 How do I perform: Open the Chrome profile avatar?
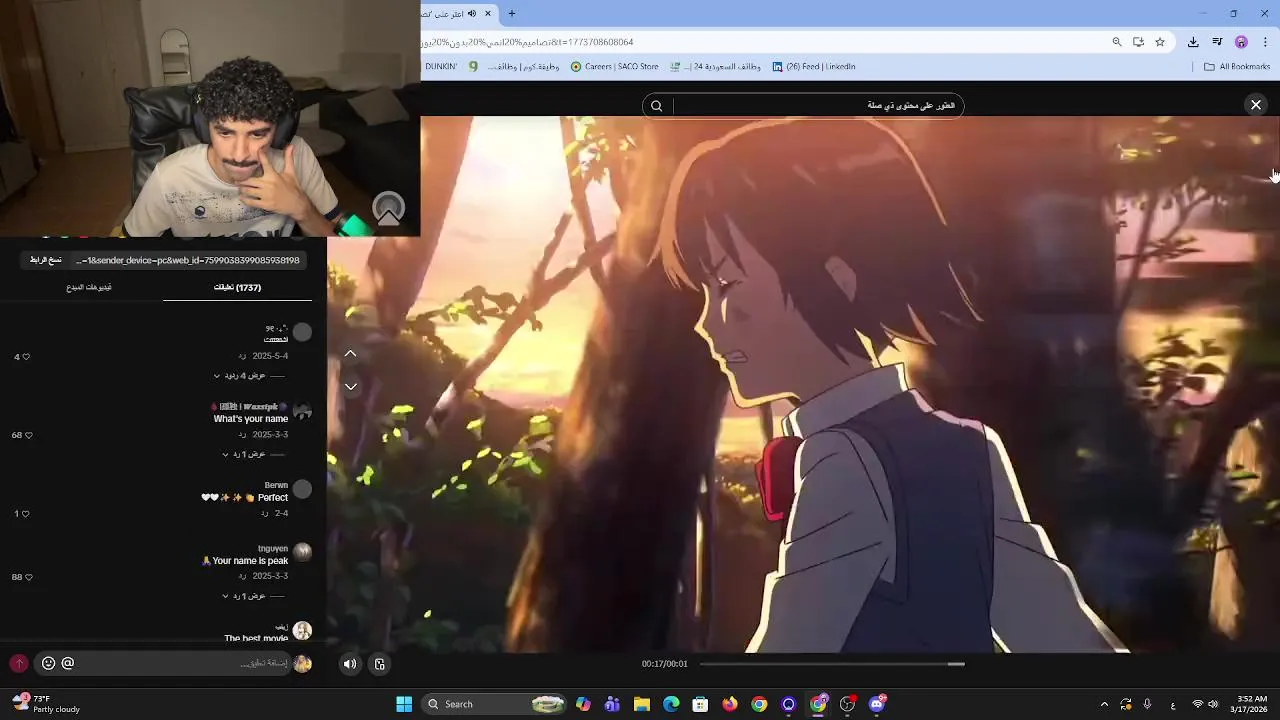[x=1241, y=42]
